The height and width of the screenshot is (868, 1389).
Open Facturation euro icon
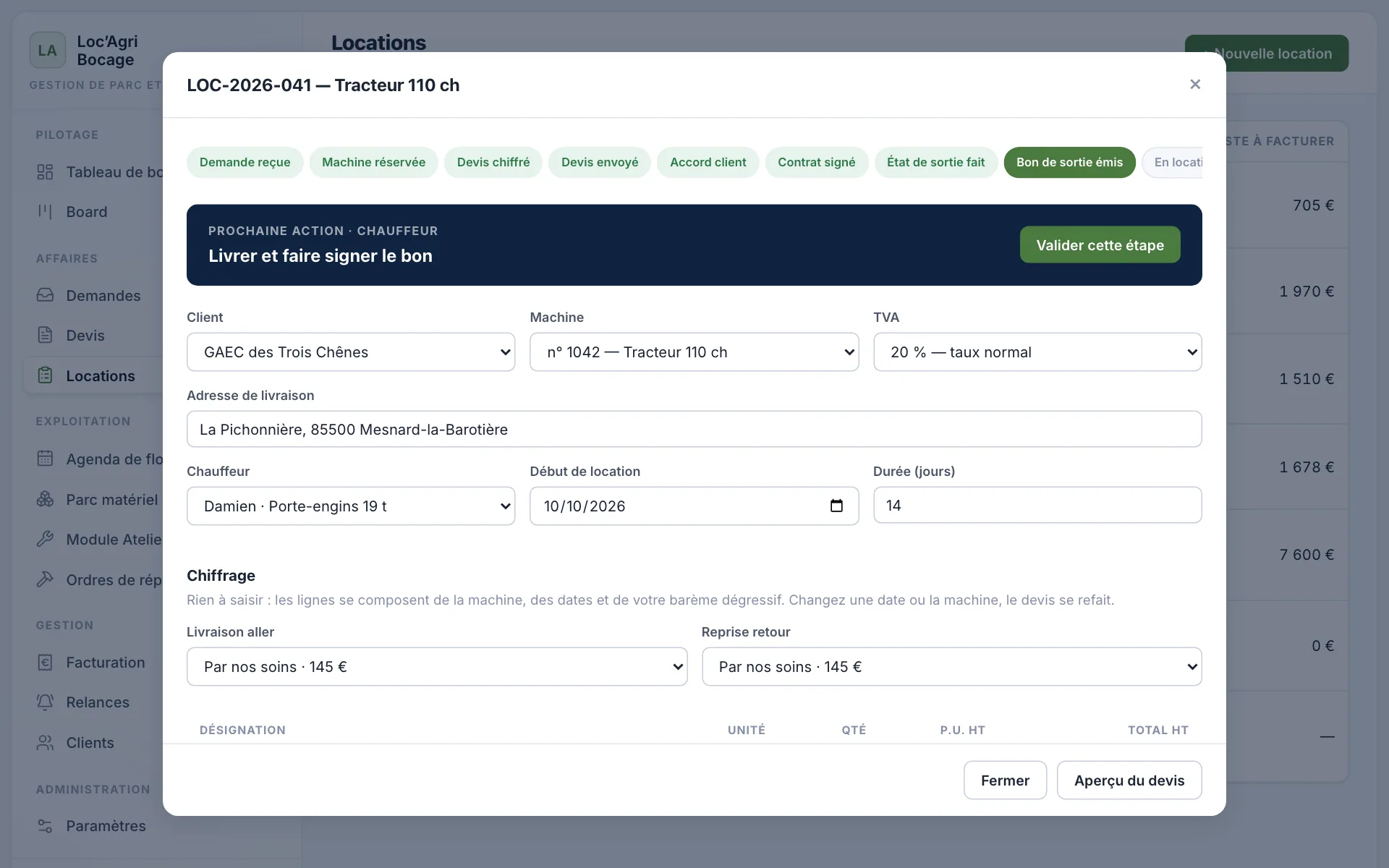coord(45,662)
